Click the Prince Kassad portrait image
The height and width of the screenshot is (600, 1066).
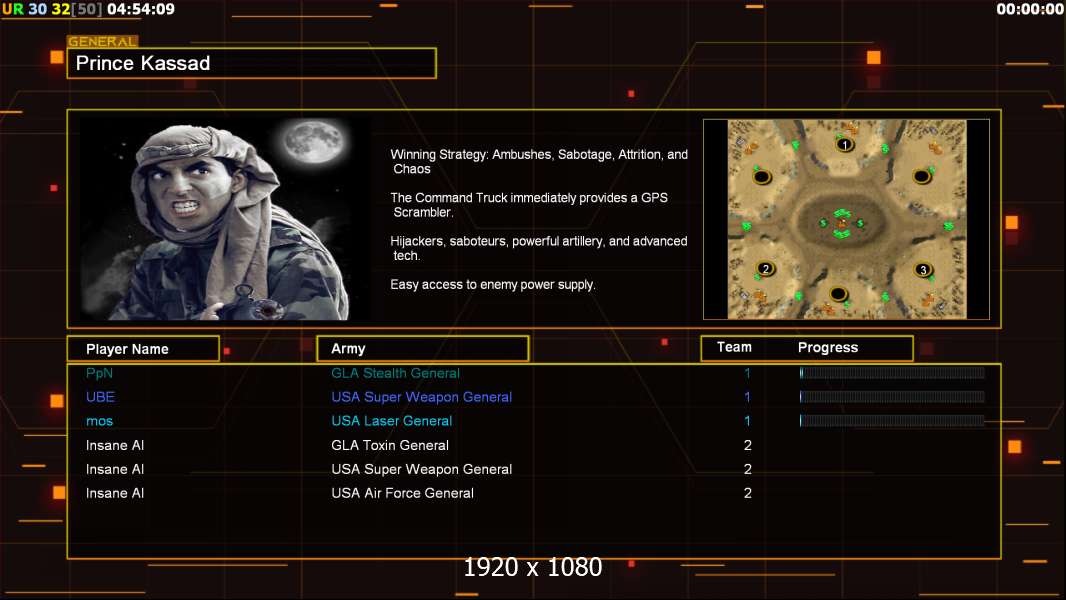(226, 219)
